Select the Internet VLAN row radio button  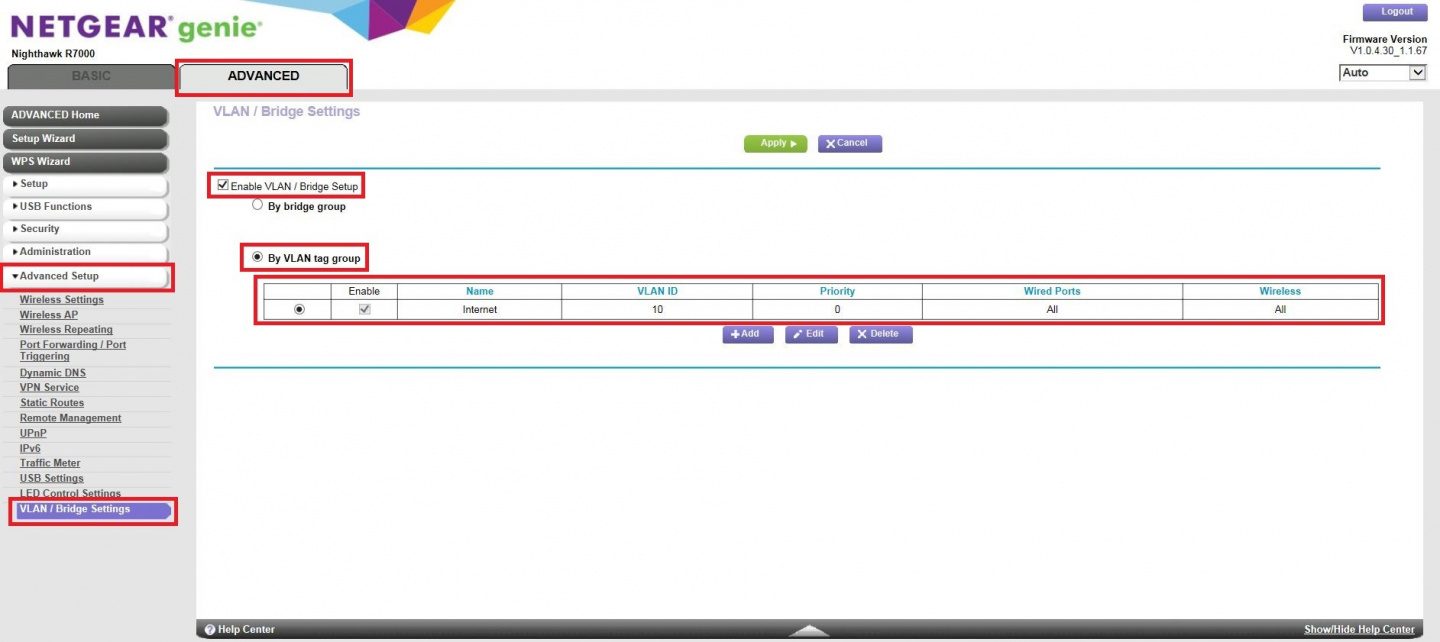(298, 310)
